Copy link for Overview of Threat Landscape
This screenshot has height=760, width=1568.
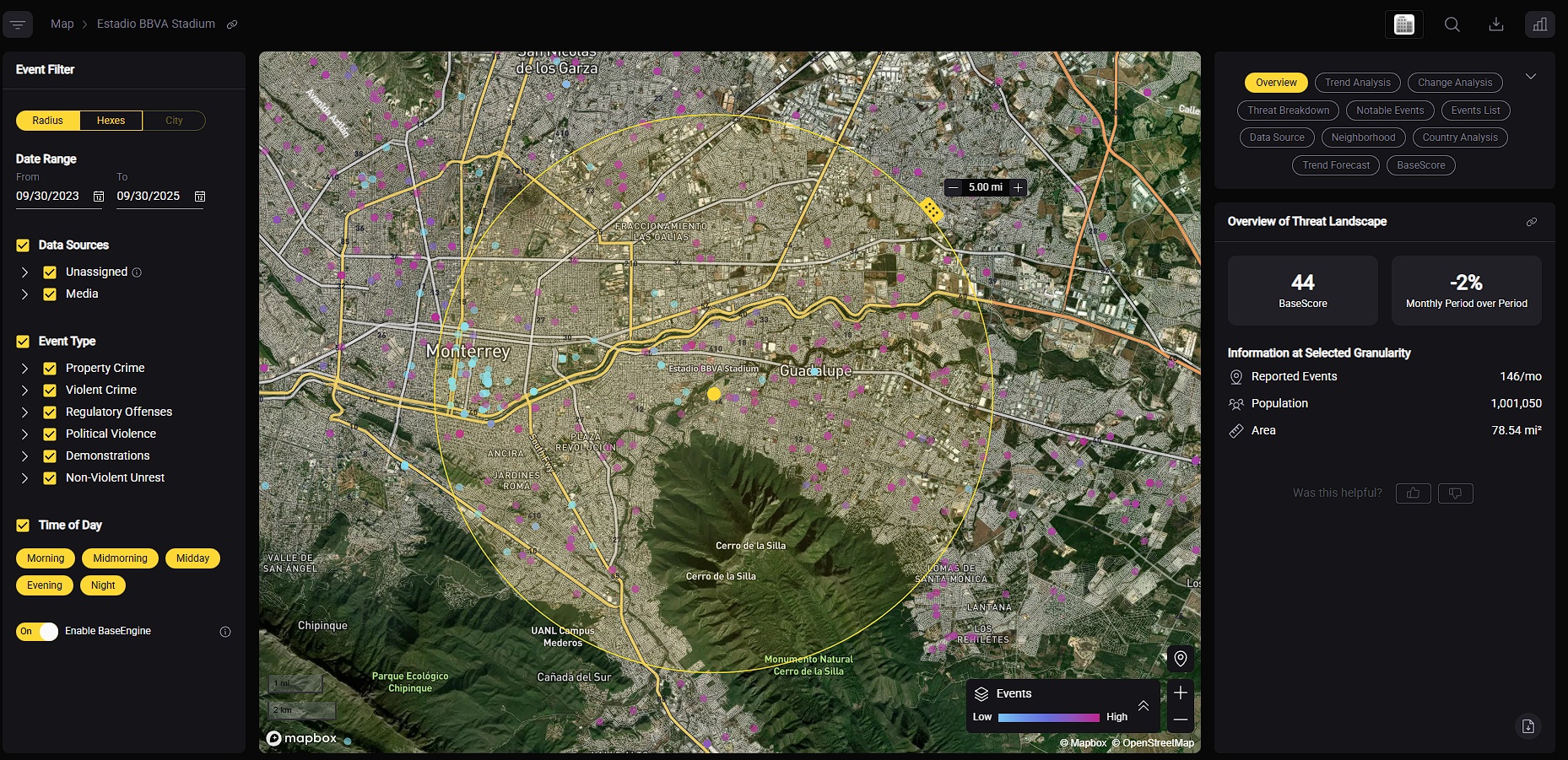tap(1532, 222)
